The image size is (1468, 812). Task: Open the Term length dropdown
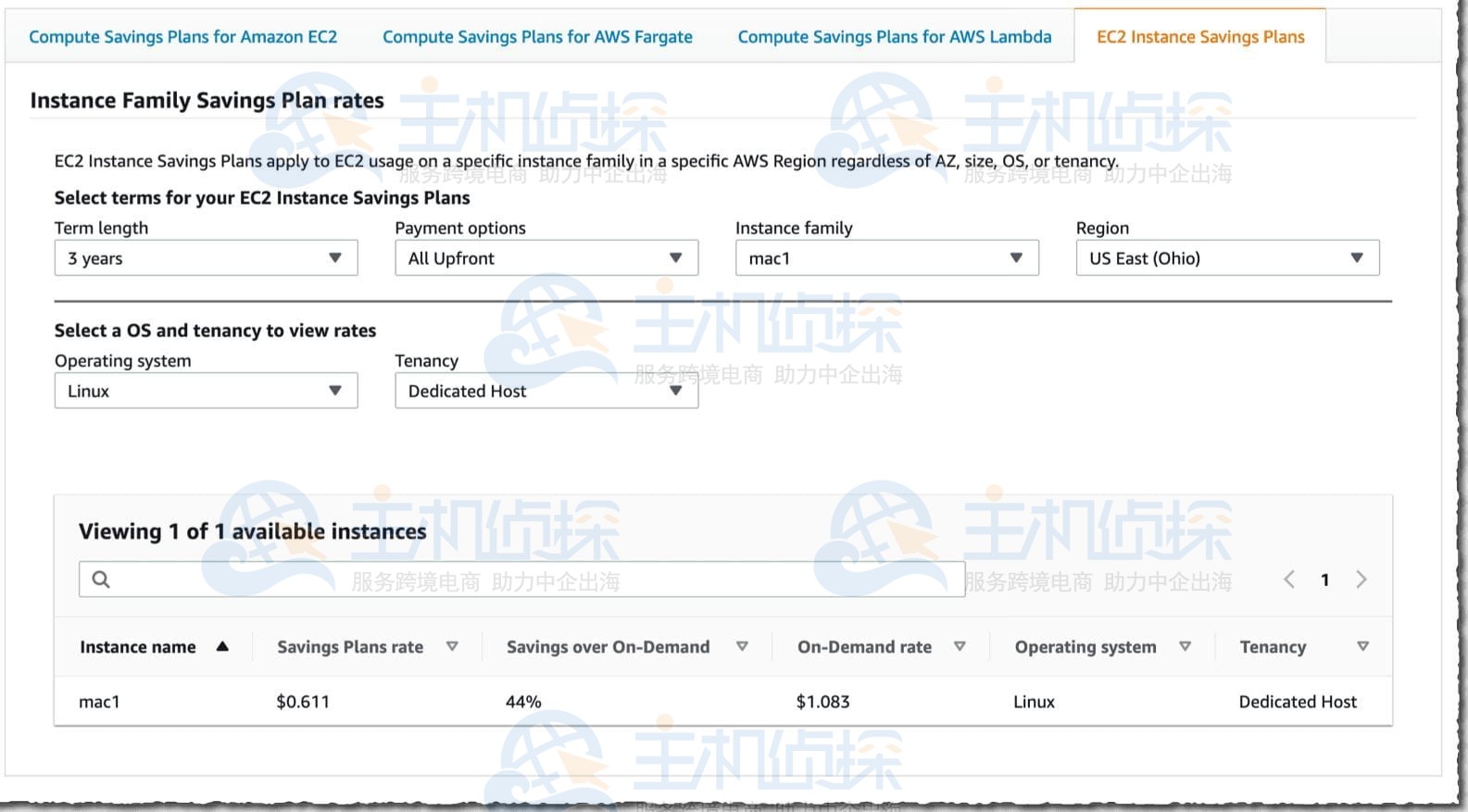206,258
